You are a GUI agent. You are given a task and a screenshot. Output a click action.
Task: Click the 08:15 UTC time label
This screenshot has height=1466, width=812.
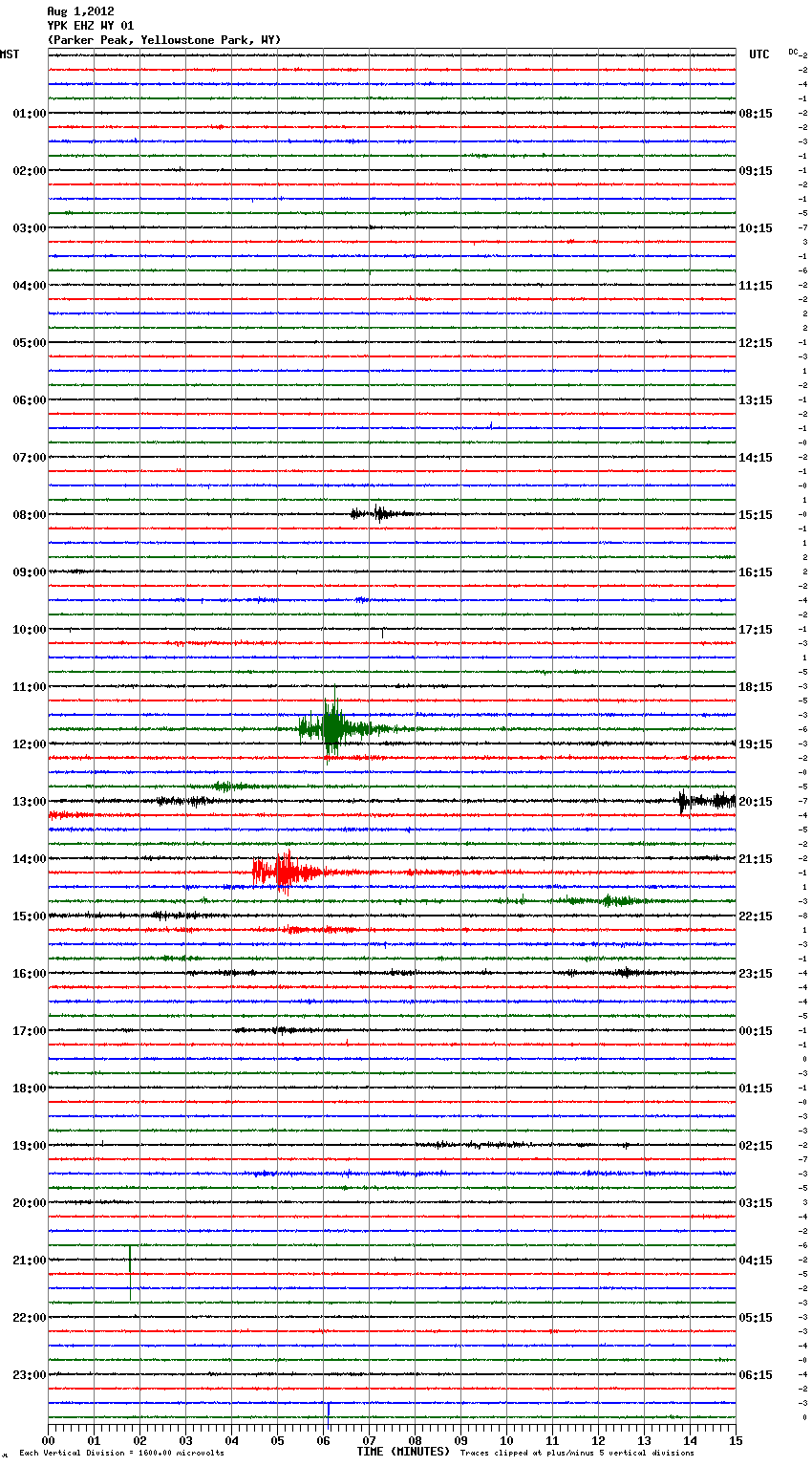pyautogui.click(x=756, y=114)
